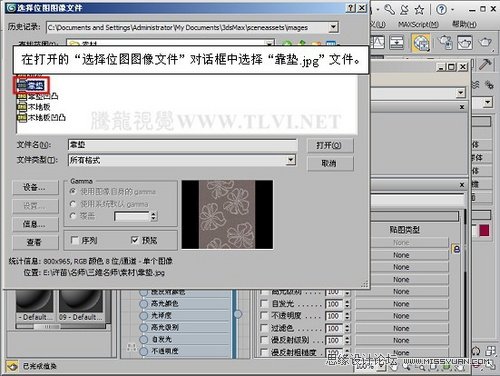Select the 靠垫 file in the list
500x376 pixels.
click(31, 86)
